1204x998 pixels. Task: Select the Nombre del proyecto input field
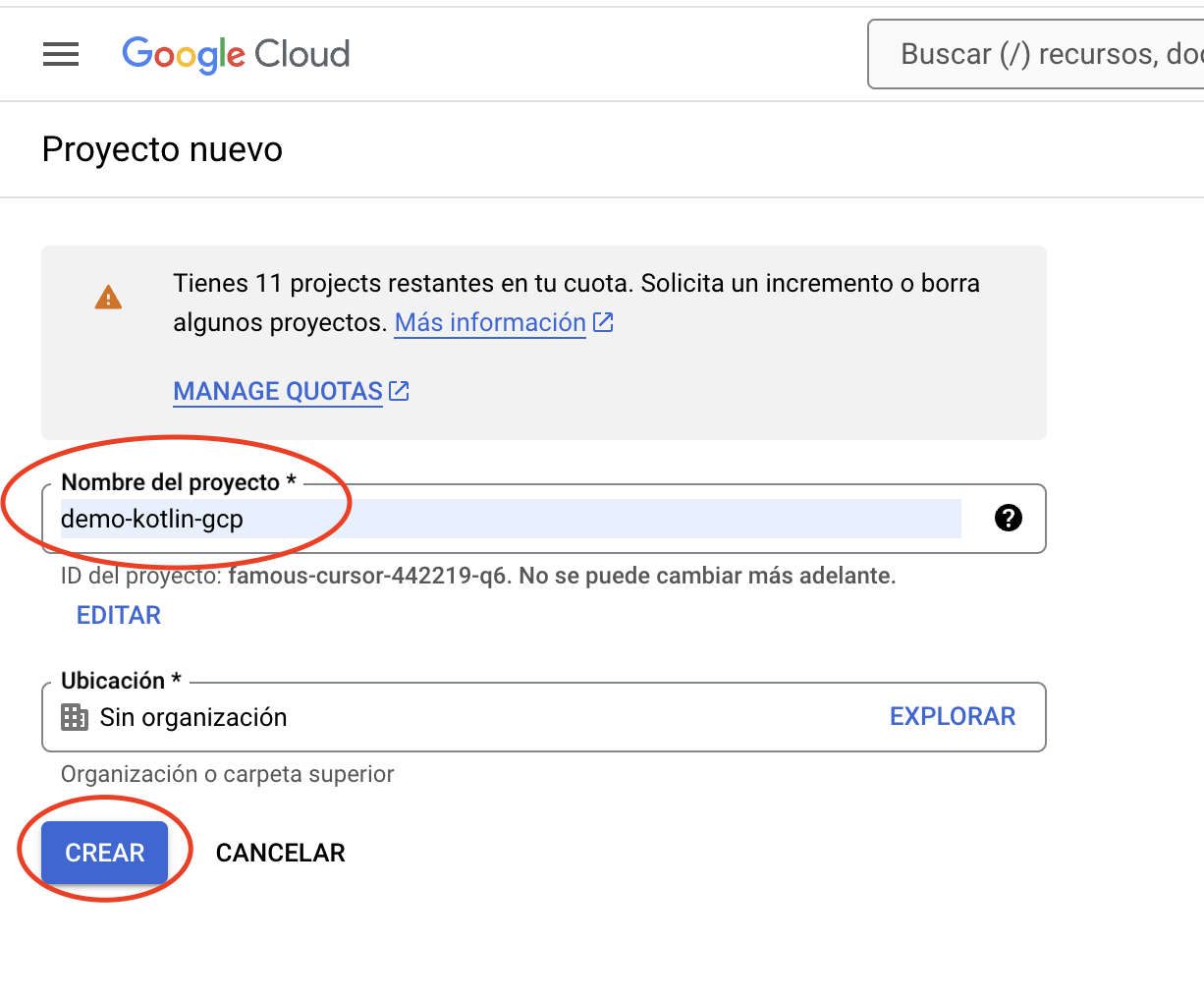tap(511, 518)
